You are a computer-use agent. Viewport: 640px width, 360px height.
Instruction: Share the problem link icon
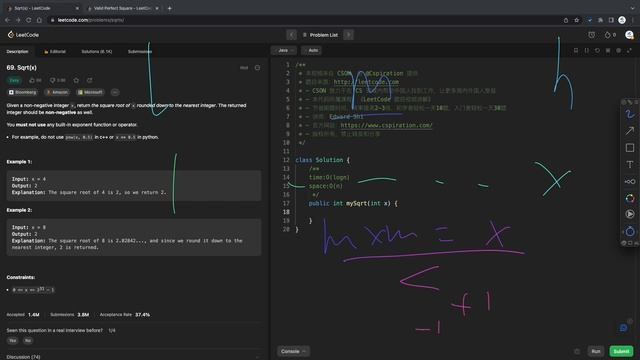pos(89,80)
